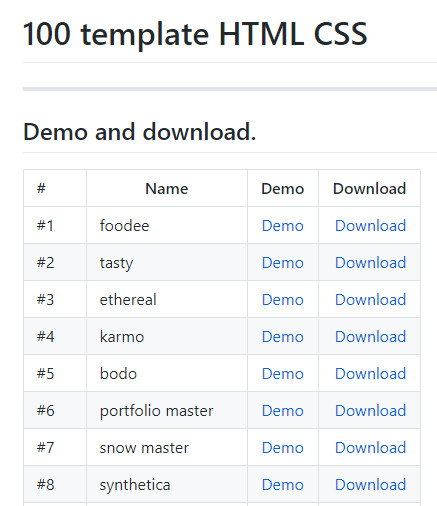The width and height of the screenshot is (437, 506).
Task: Download the karmo template
Action: coord(370,337)
